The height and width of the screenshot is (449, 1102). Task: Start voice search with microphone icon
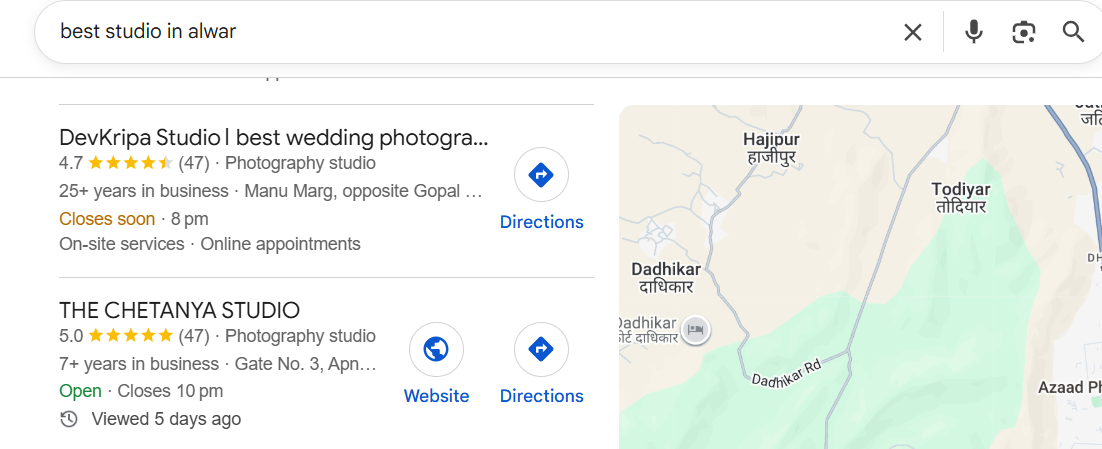973,32
